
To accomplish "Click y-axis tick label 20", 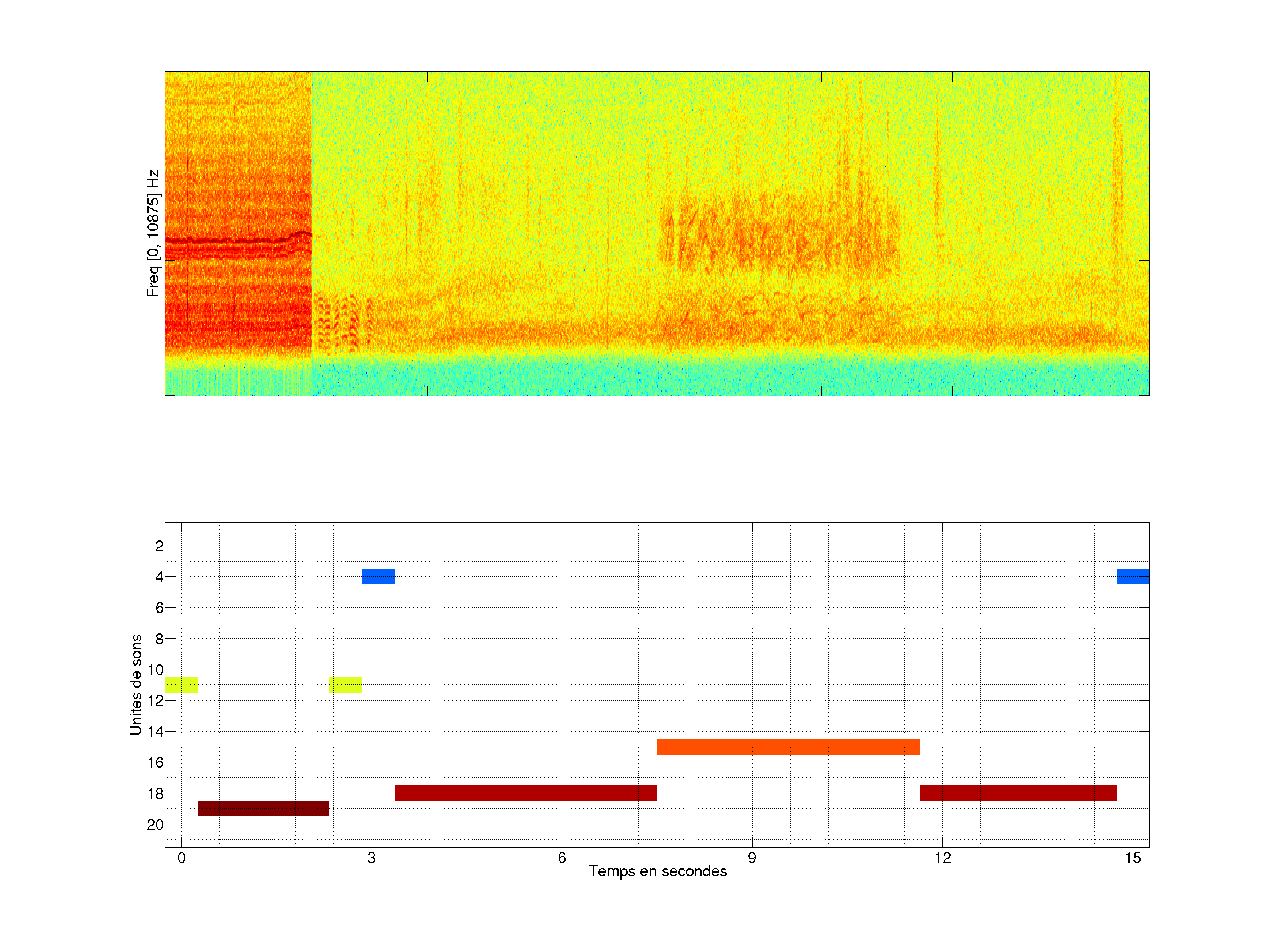I will (155, 825).
